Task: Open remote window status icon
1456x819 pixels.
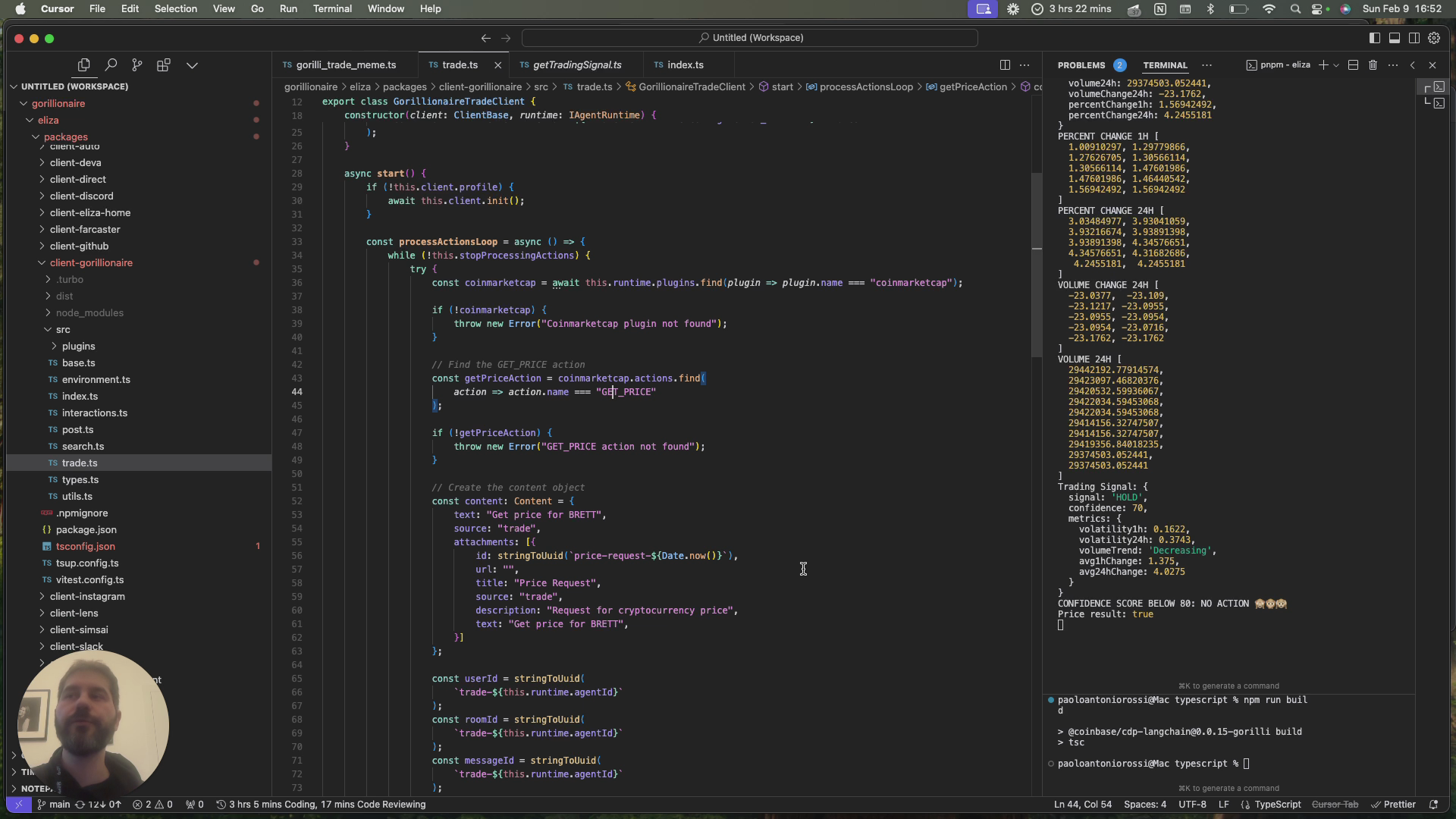Action: point(18,805)
